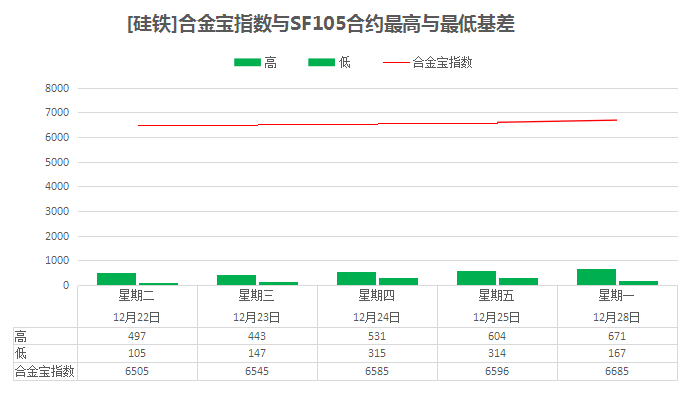Click the 12月24日 date label
Image resolution: width=693 pixels, height=397 pixels.
[x=377, y=317]
